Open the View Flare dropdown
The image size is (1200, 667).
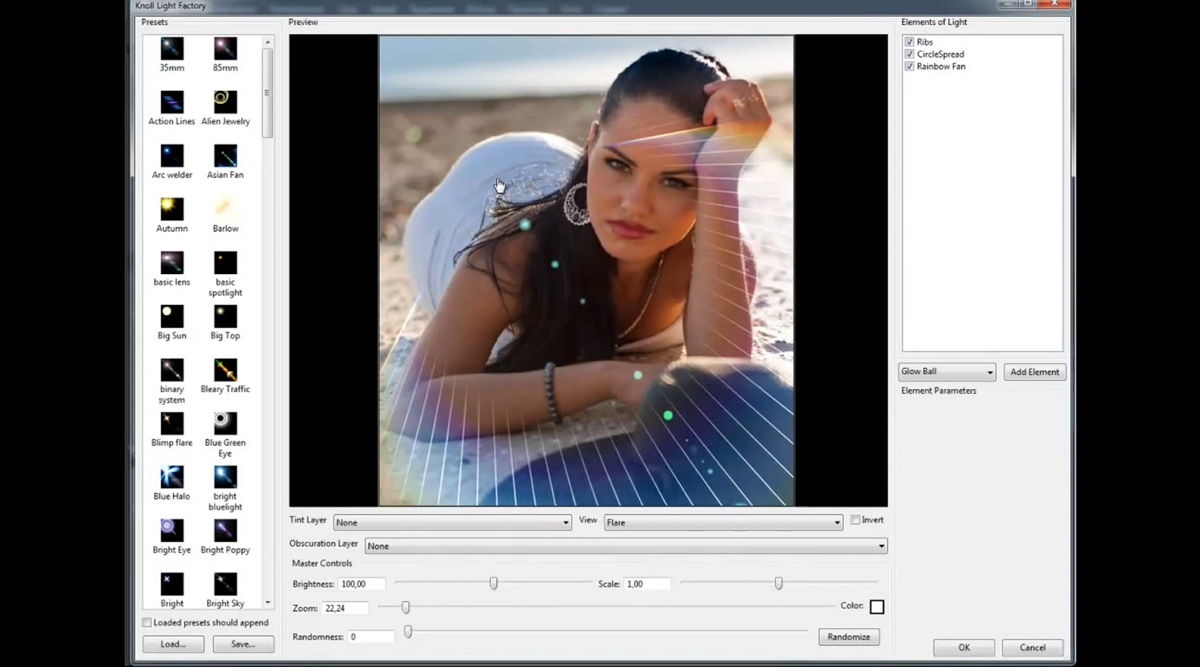724,522
